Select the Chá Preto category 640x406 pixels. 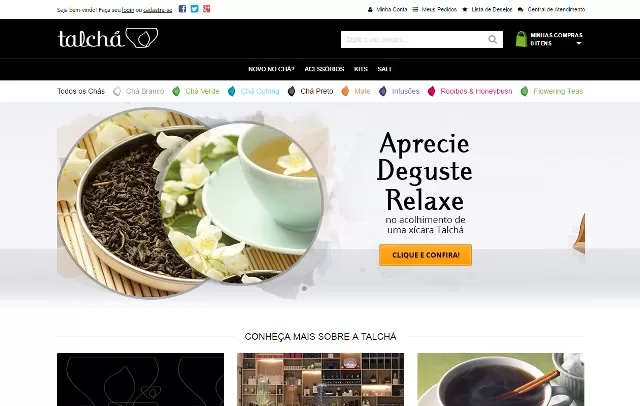coord(317,91)
